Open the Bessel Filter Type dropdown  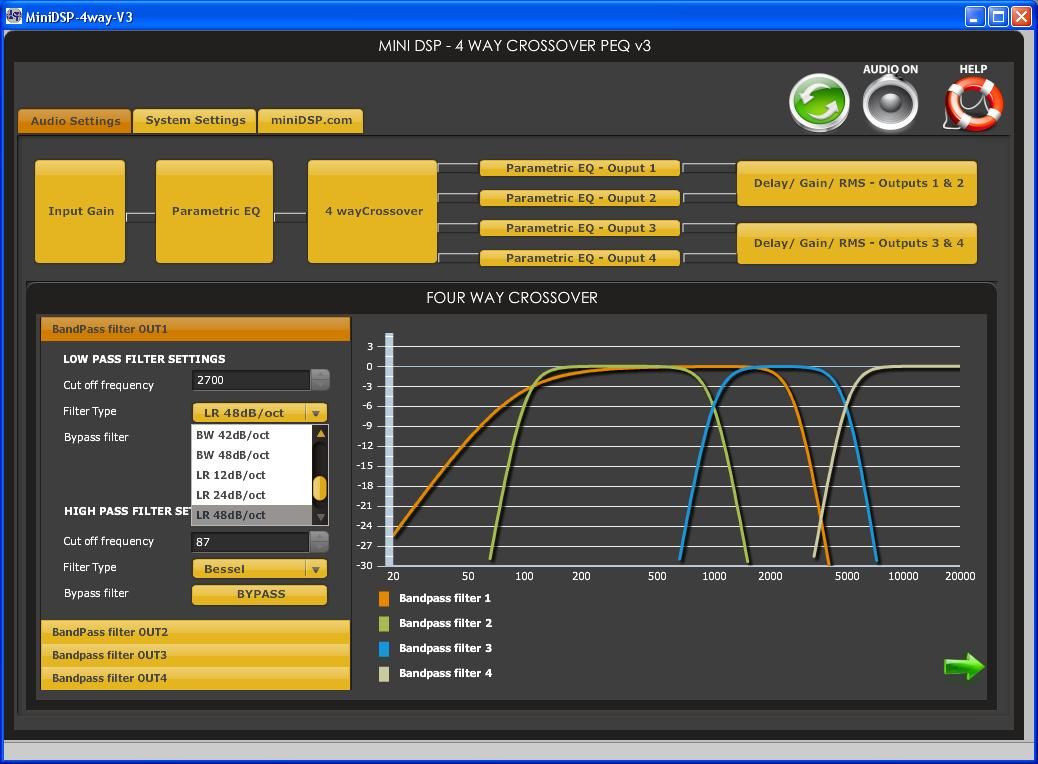(260, 569)
